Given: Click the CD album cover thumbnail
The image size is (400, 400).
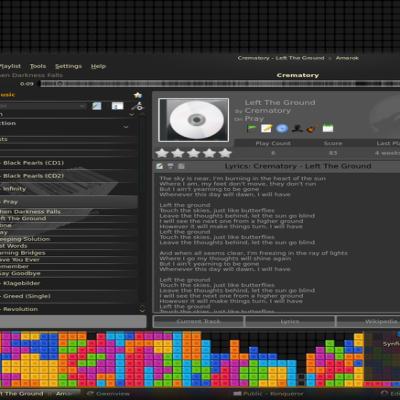Looking at the screenshot, I should coord(194,120).
